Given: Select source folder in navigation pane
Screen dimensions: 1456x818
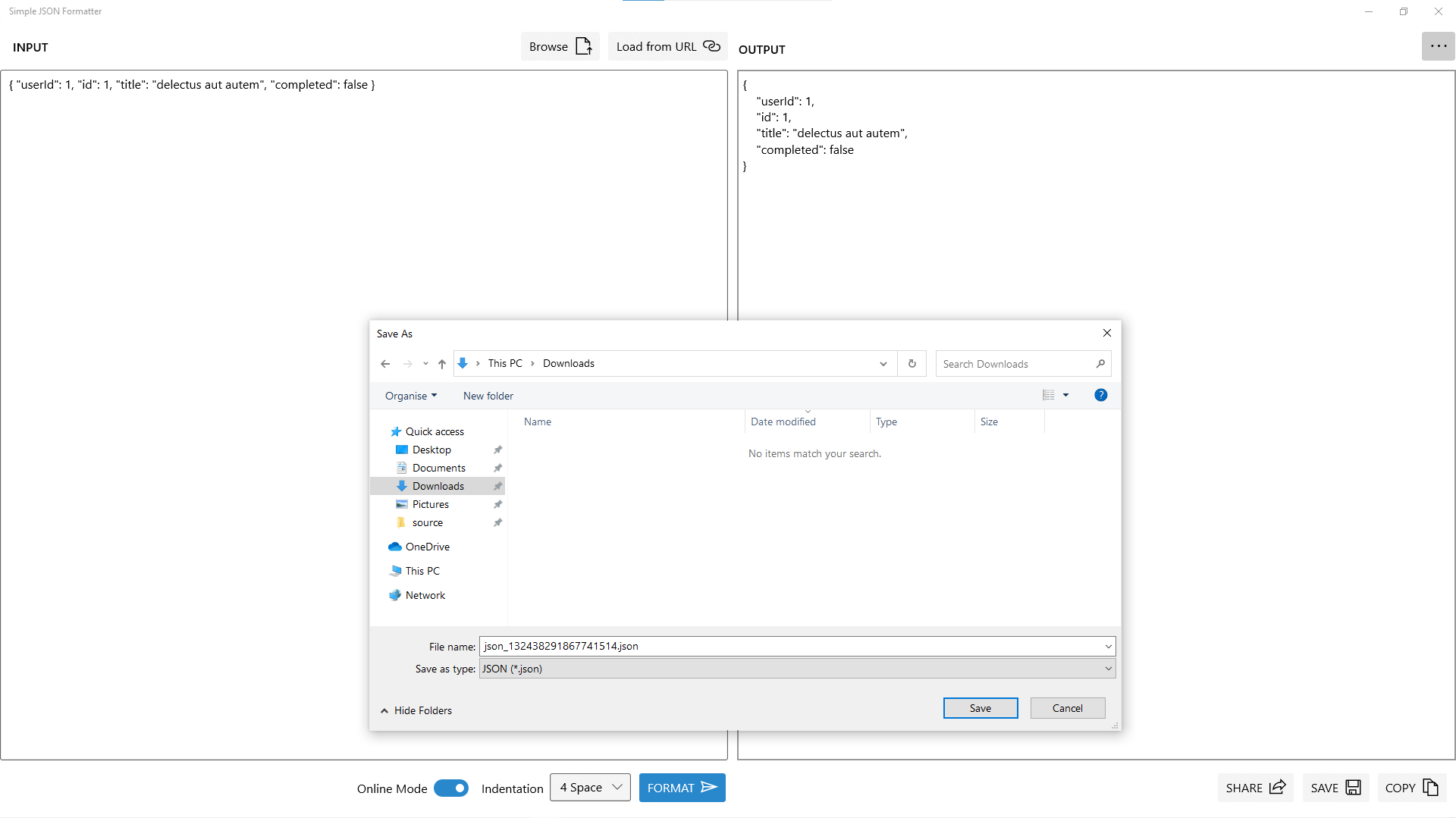Looking at the screenshot, I should click(x=428, y=522).
